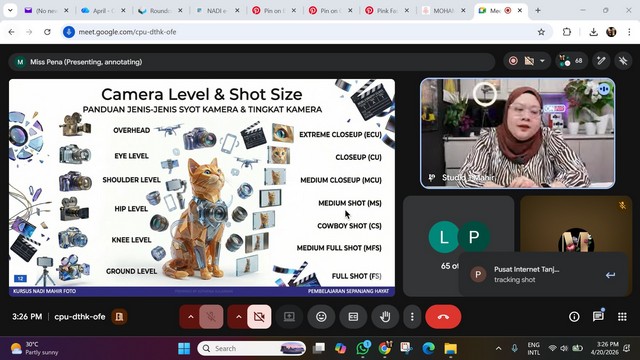Image resolution: width=640 pixels, height=360 pixels.
Task: Click the Raise hand icon
Action: tap(385, 316)
